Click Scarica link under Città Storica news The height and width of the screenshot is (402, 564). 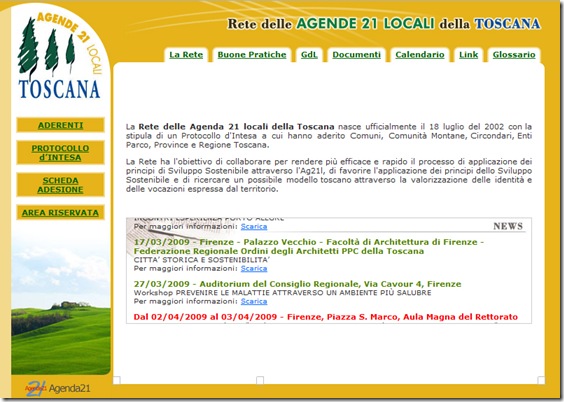(x=254, y=269)
